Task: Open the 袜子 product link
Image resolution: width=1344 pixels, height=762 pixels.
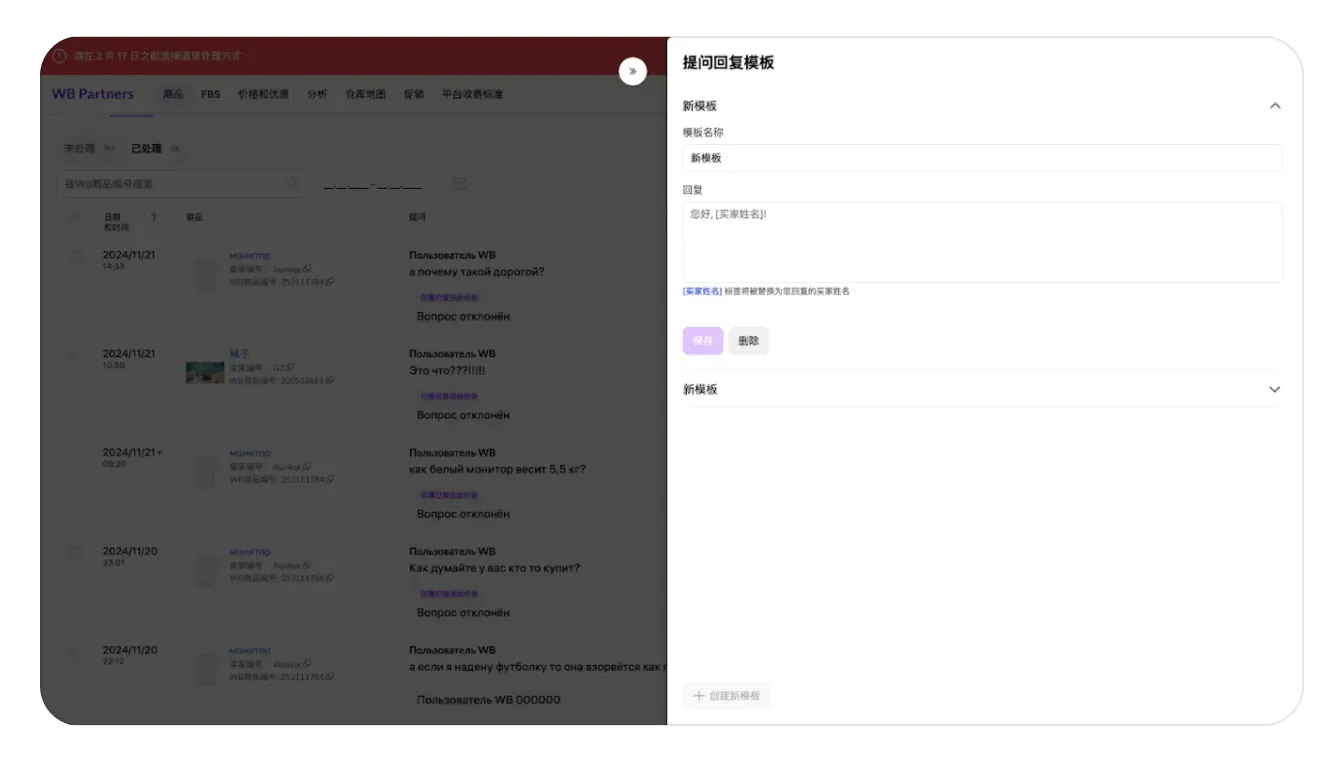Action: pyautogui.click(x=239, y=354)
